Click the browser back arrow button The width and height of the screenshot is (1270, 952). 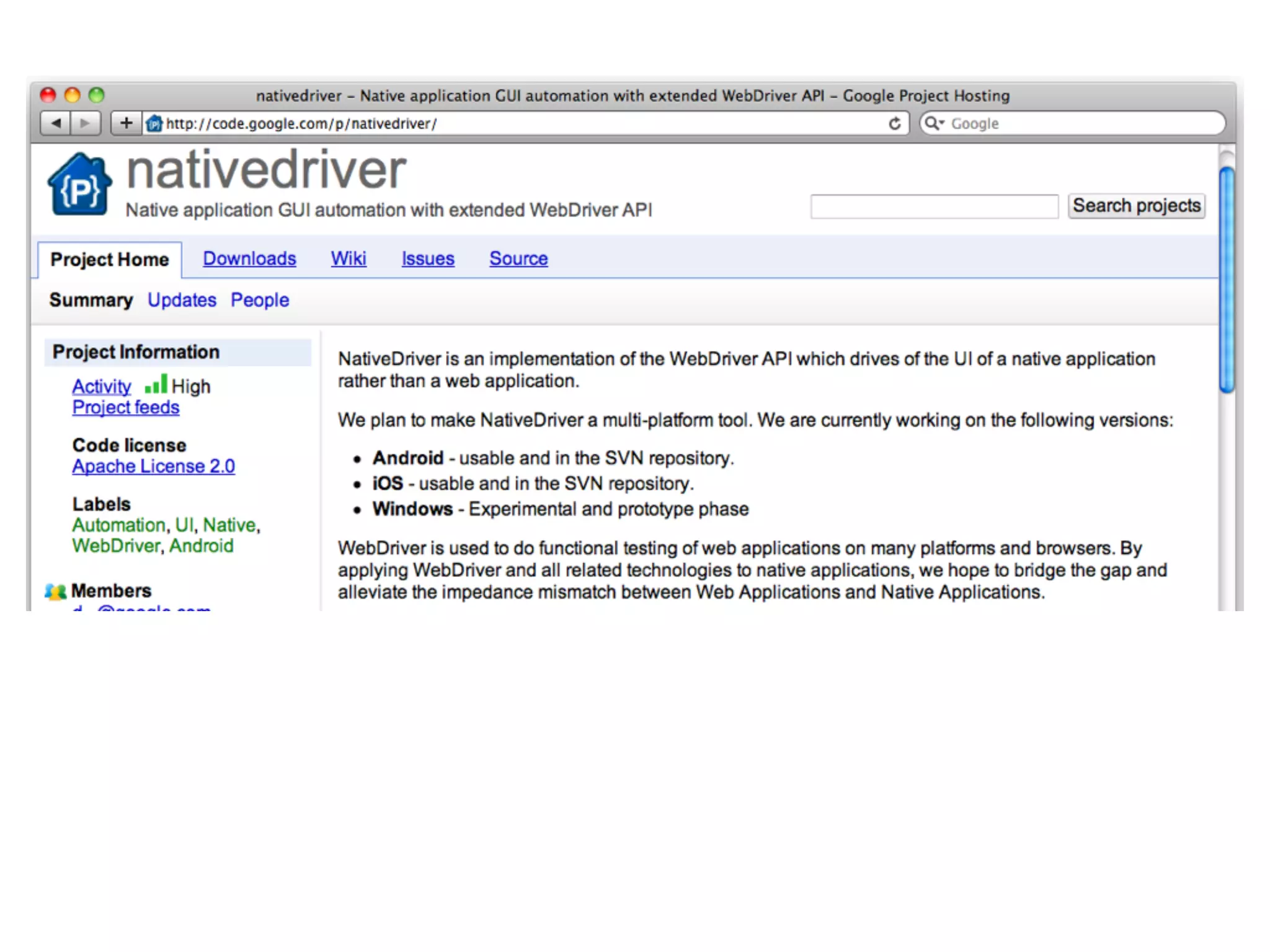pos(56,123)
